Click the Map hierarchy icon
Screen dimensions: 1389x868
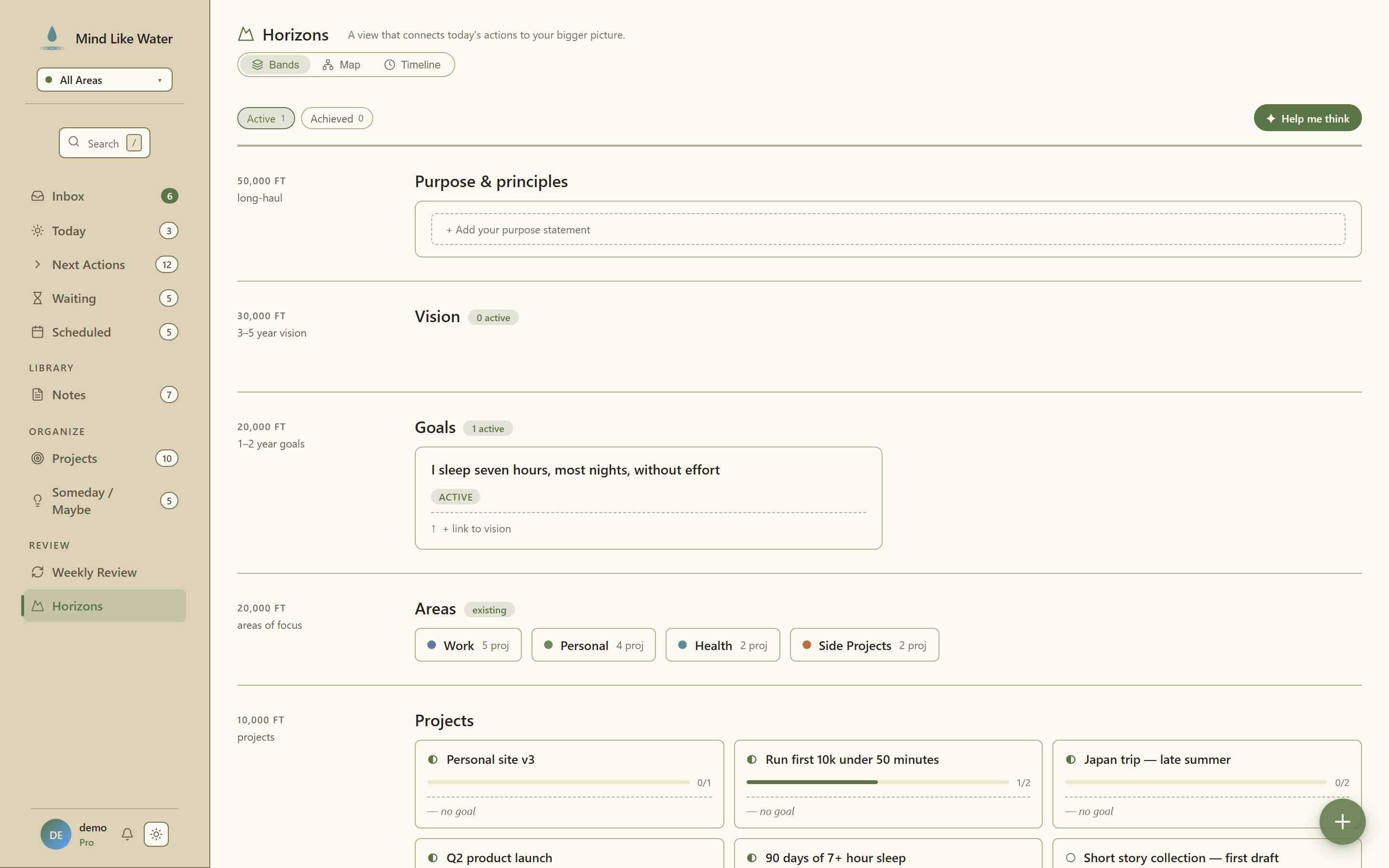click(x=328, y=64)
